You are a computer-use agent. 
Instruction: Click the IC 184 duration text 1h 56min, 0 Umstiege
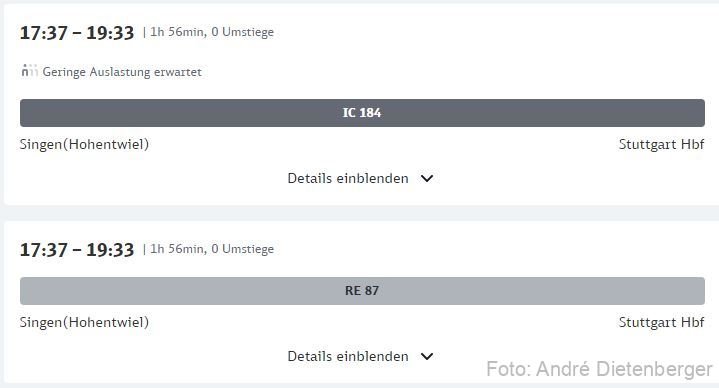pyautogui.click(x=212, y=32)
